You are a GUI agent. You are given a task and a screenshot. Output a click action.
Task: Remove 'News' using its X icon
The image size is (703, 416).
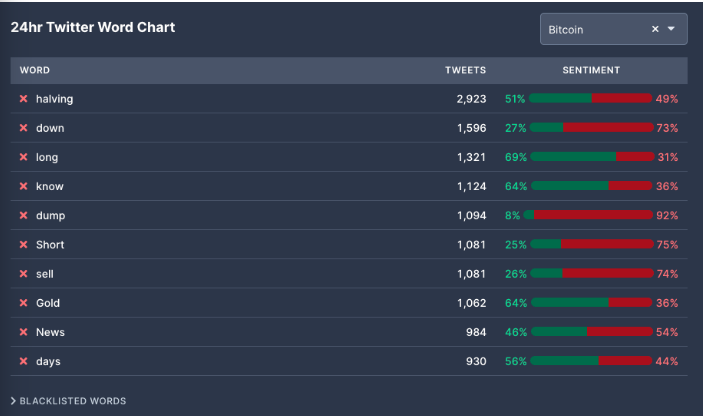coord(23,332)
